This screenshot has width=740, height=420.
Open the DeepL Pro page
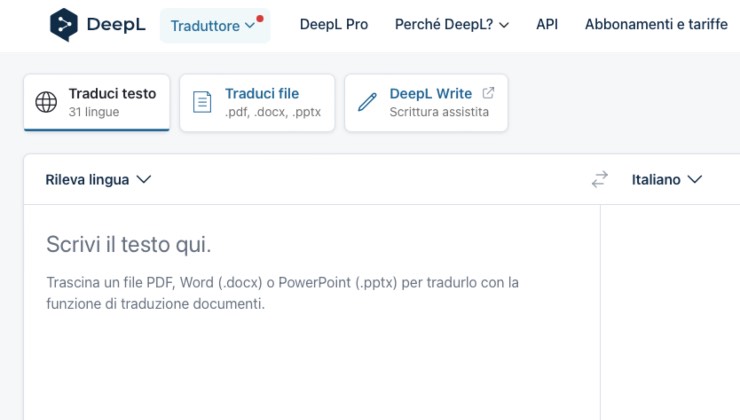(x=334, y=25)
